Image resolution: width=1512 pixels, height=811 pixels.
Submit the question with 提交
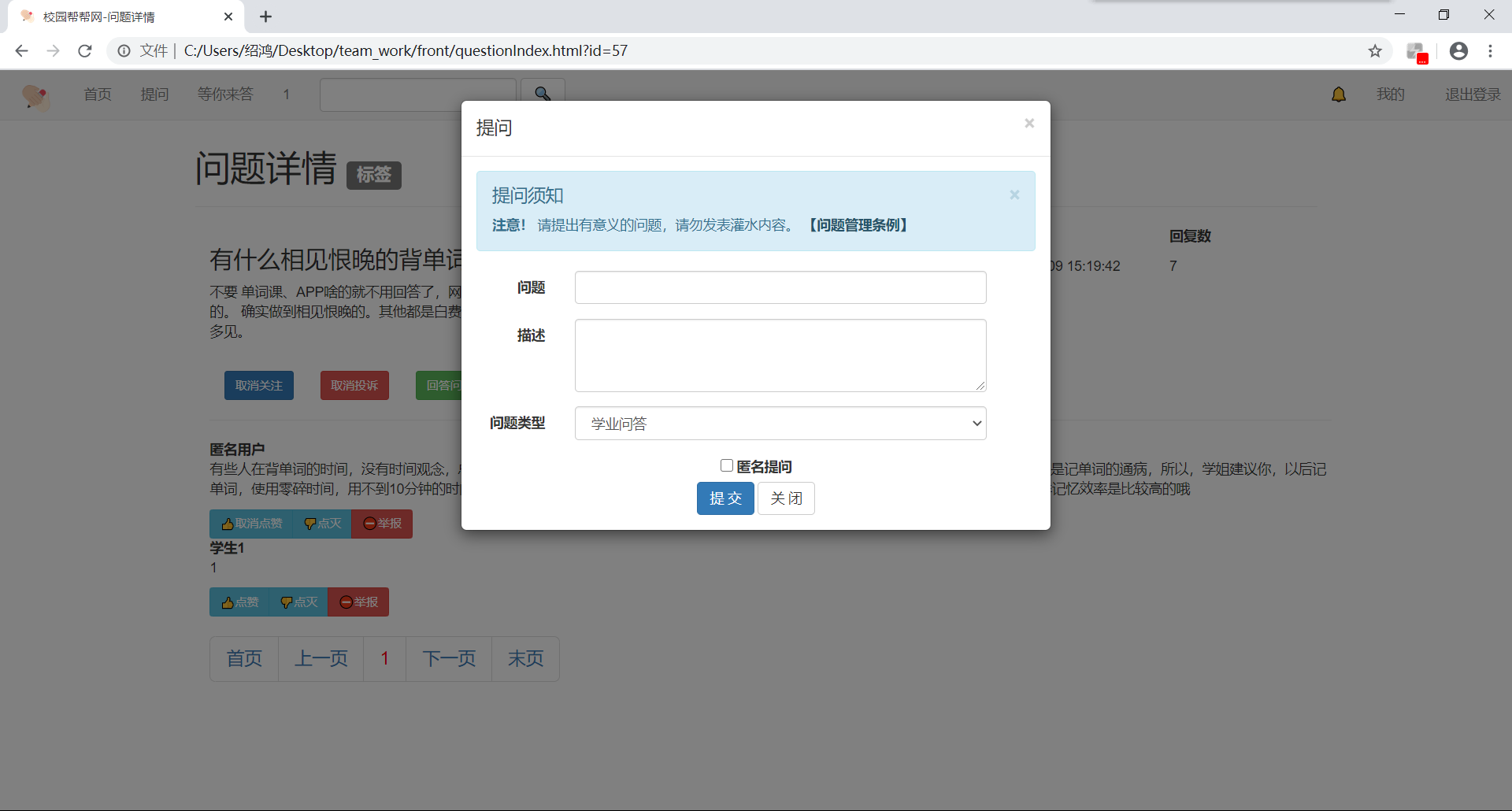coord(725,498)
